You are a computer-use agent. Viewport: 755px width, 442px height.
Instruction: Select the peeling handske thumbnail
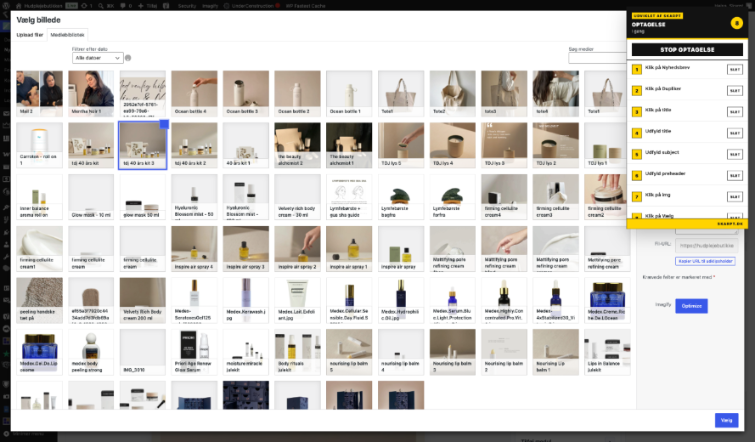coord(39,300)
